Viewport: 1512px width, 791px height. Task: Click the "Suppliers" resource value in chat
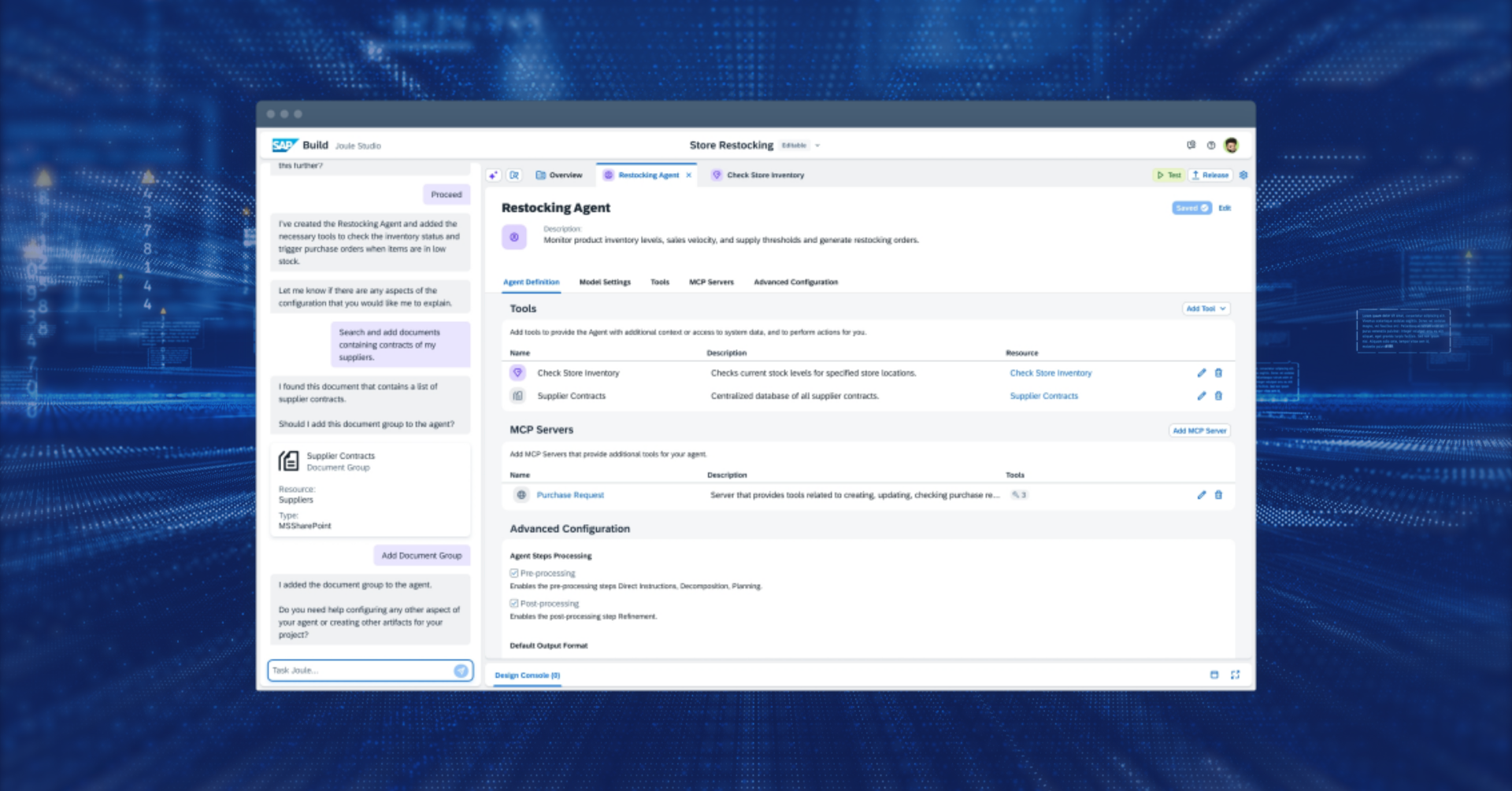(x=296, y=500)
